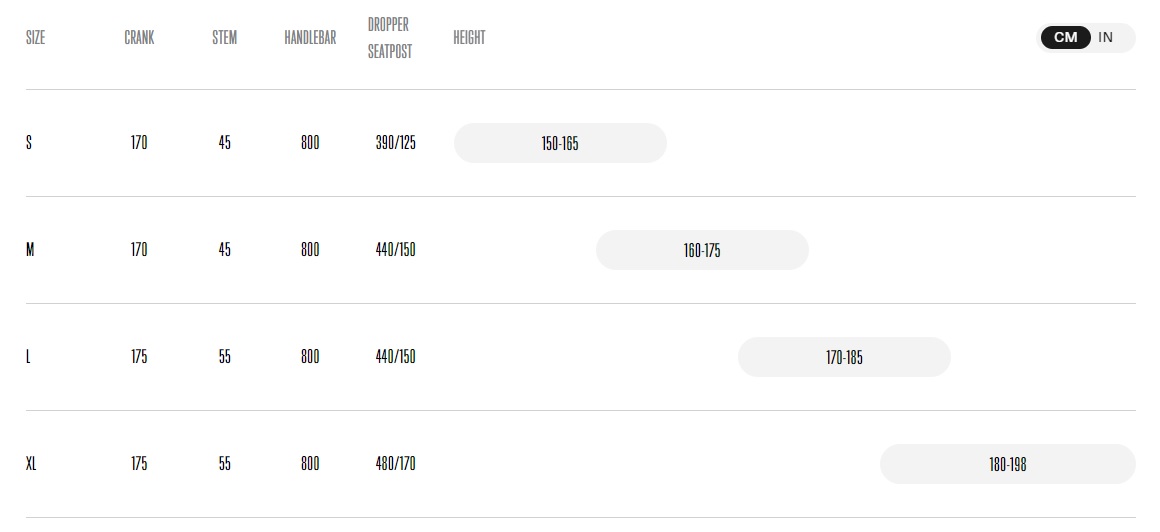Click the 390/125 dropper seatpost value

tap(396, 143)
